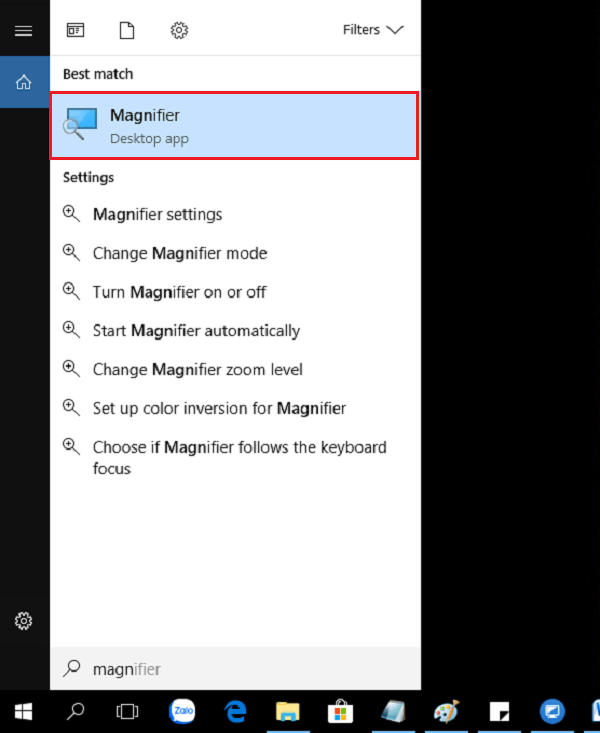This screenshot has width=600, height=733.
Task: Open Start Magnifier automatically setting
Action: coord(196,330)
